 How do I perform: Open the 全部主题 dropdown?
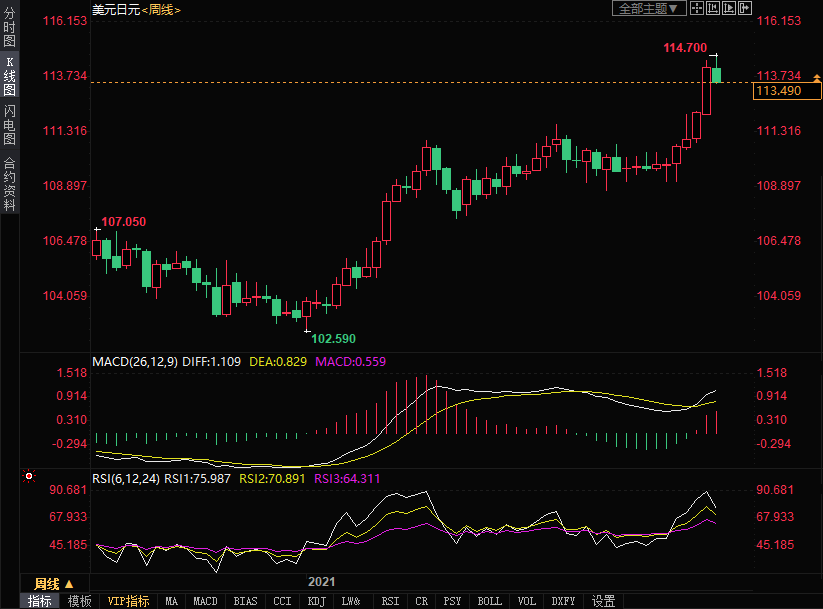pyautogui.click(x=647, y=8)
